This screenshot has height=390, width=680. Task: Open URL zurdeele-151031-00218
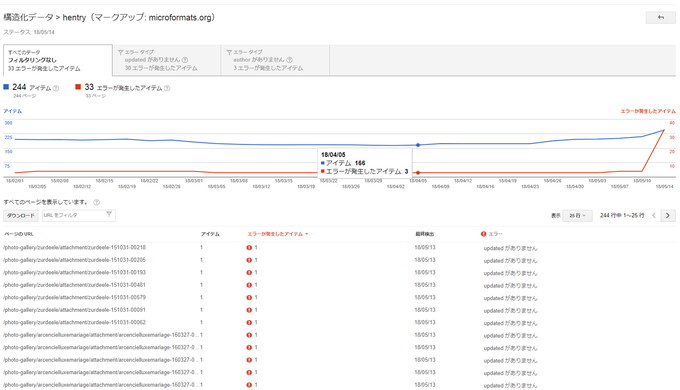[x=75, y=248]
